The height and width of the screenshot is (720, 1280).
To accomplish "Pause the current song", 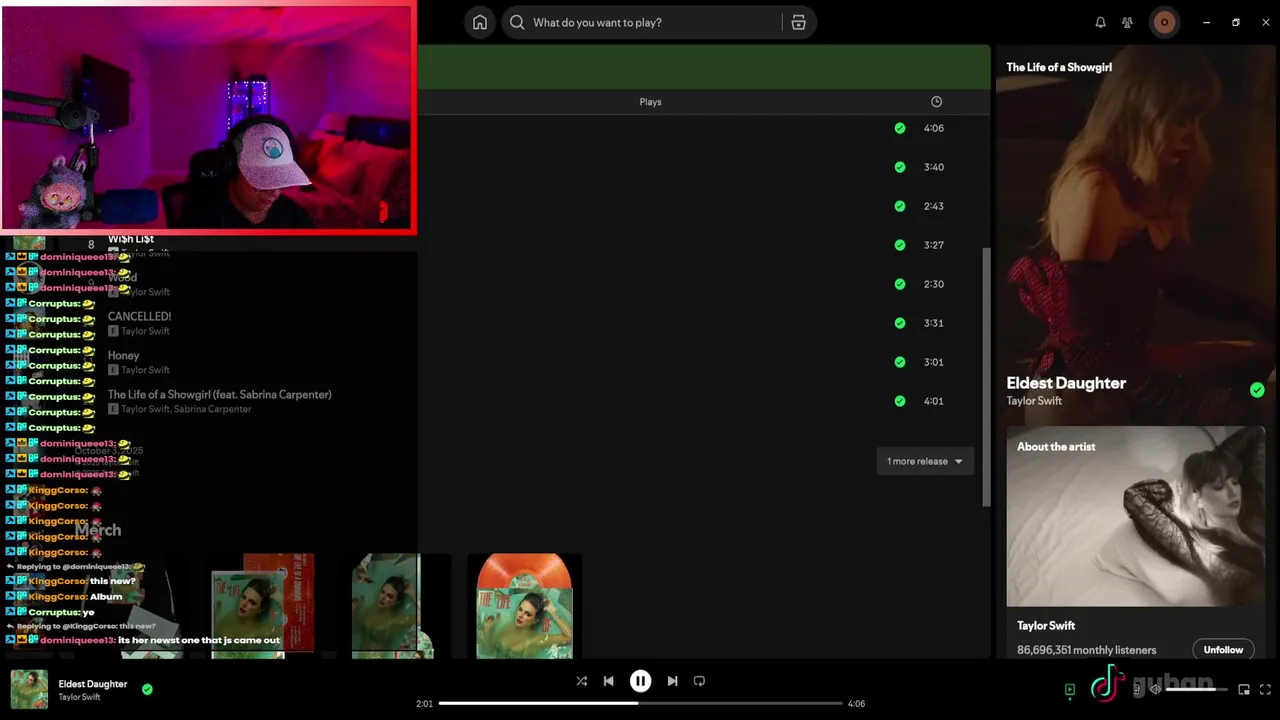I will [640, 681].
